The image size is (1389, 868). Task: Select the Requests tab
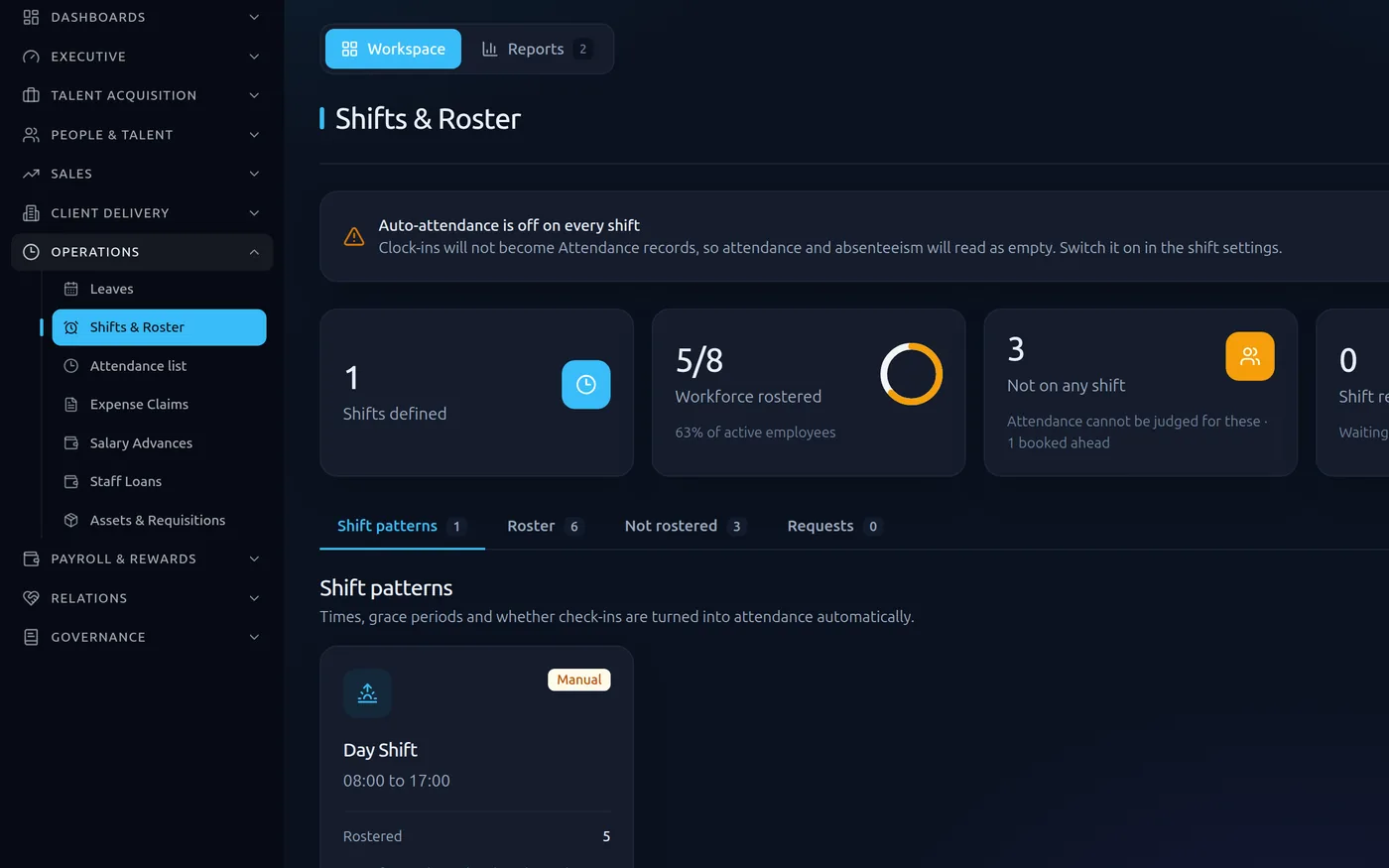click(x=834, y=526)
